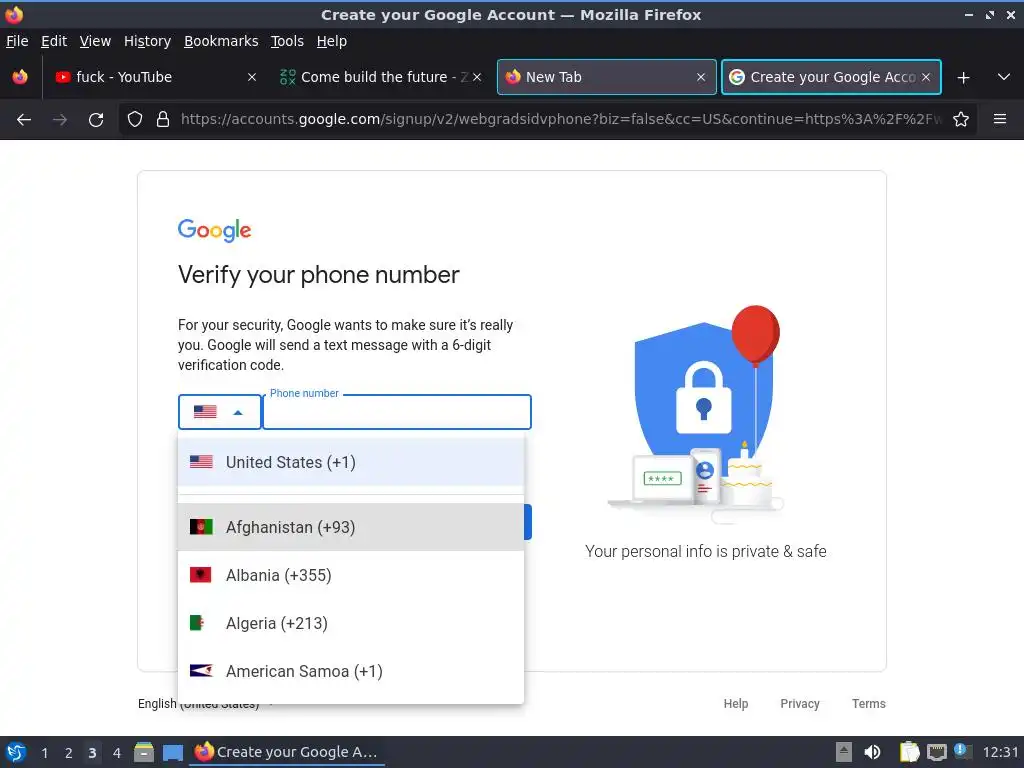Viewport: 1024px width, 768px height.
Task: Go back with the toolbar back arrow
Action: point(24,120)
